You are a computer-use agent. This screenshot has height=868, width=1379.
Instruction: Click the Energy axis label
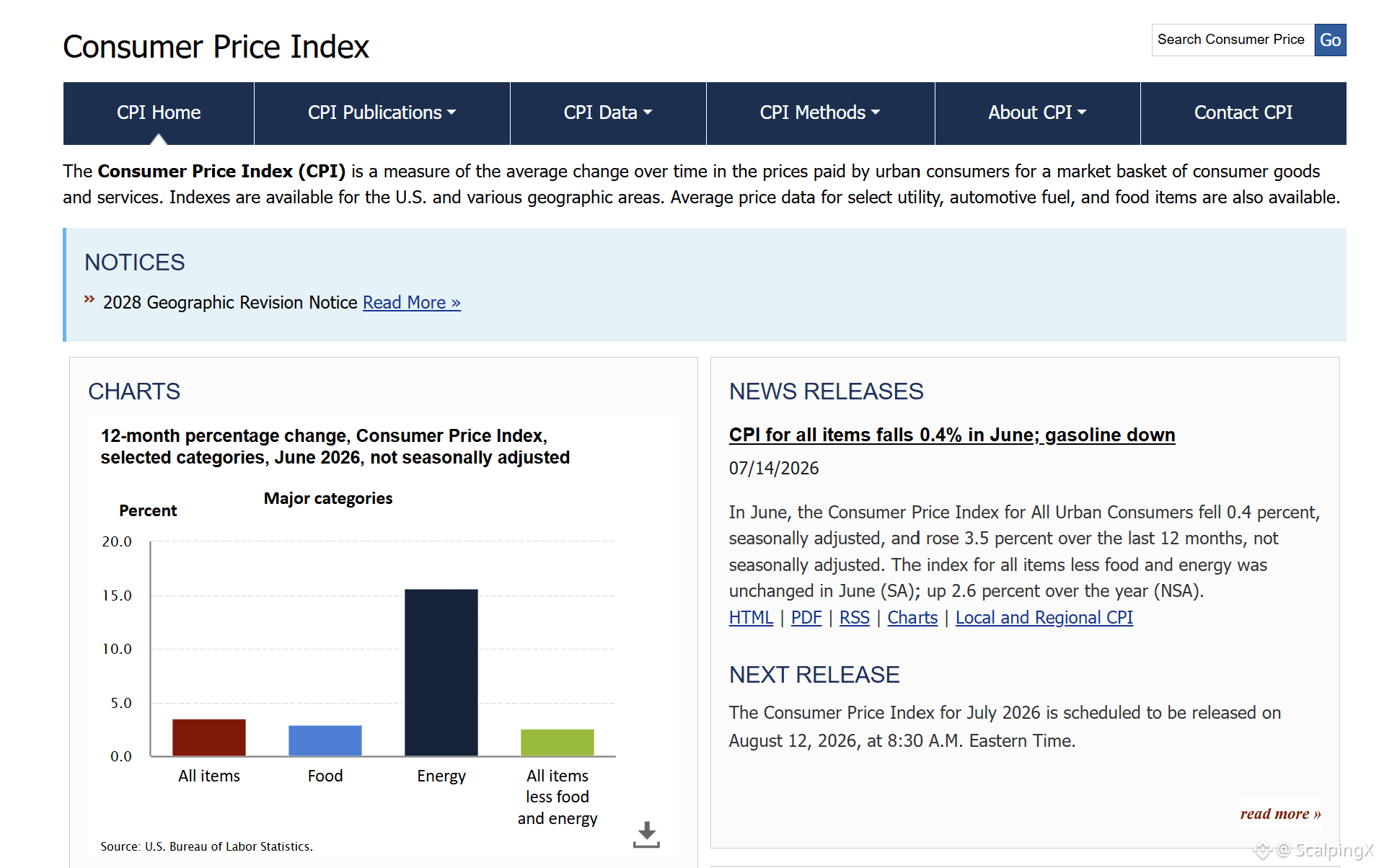pyautogui.click(x=441, y=776)
